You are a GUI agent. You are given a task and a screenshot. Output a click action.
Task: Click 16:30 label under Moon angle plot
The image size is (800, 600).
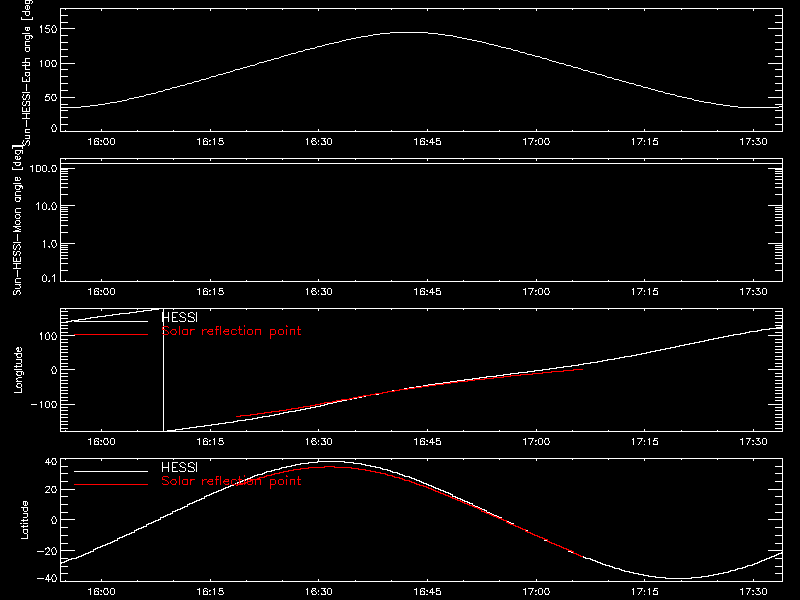318,292
